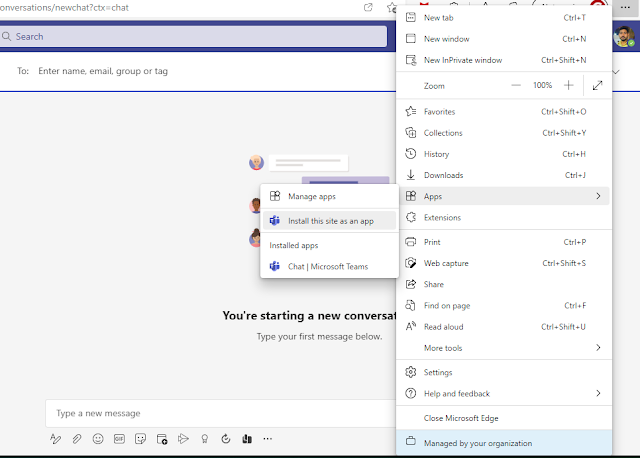Screen dimensions: 640x458
Task: Click the full screen zoom icon
Action: [x=598, y=85]
